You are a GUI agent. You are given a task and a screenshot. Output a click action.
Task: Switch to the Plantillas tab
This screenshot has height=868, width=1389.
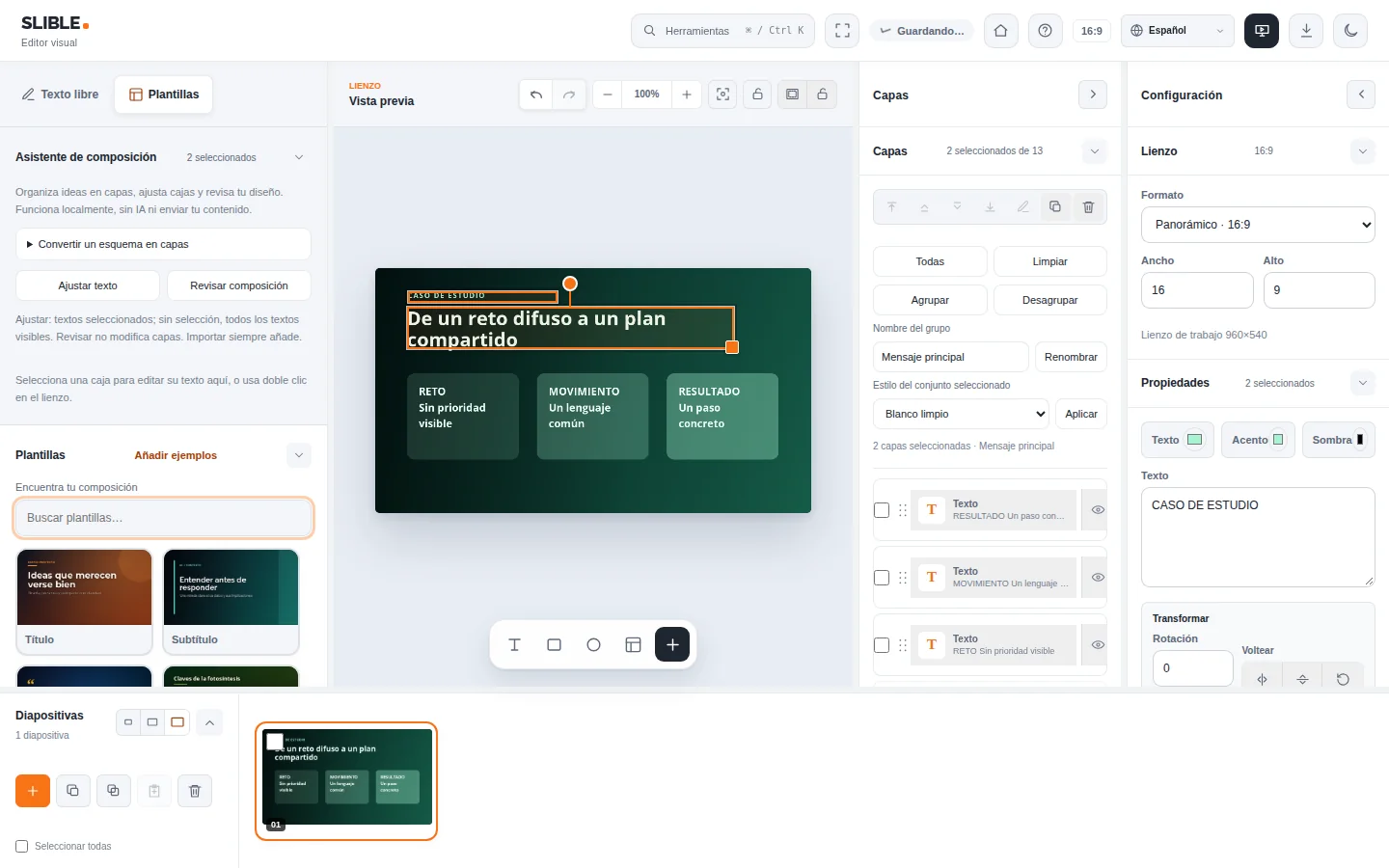click(164, 95)
